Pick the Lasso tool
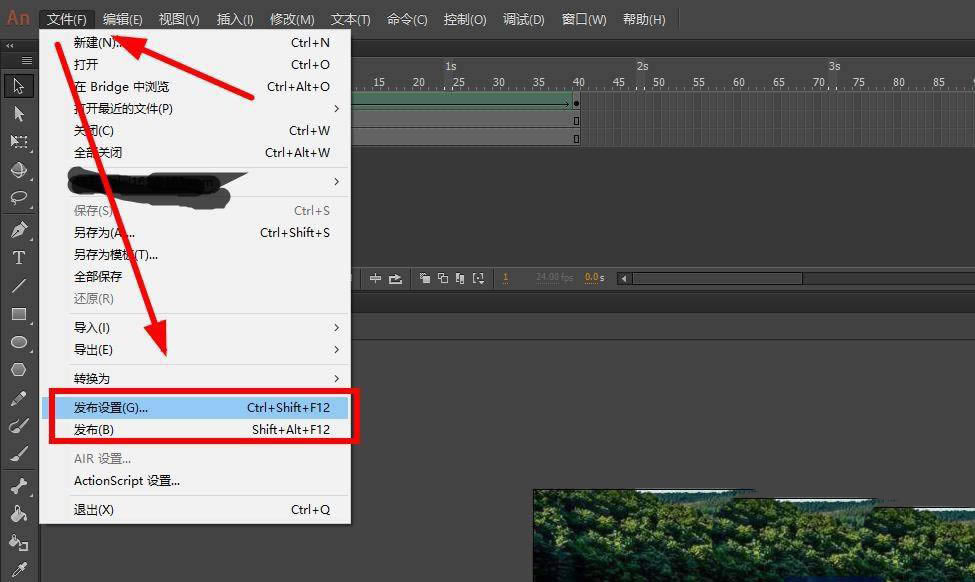Image resolution: width=975 pixels, height=582 pixels. coord(18,198)
